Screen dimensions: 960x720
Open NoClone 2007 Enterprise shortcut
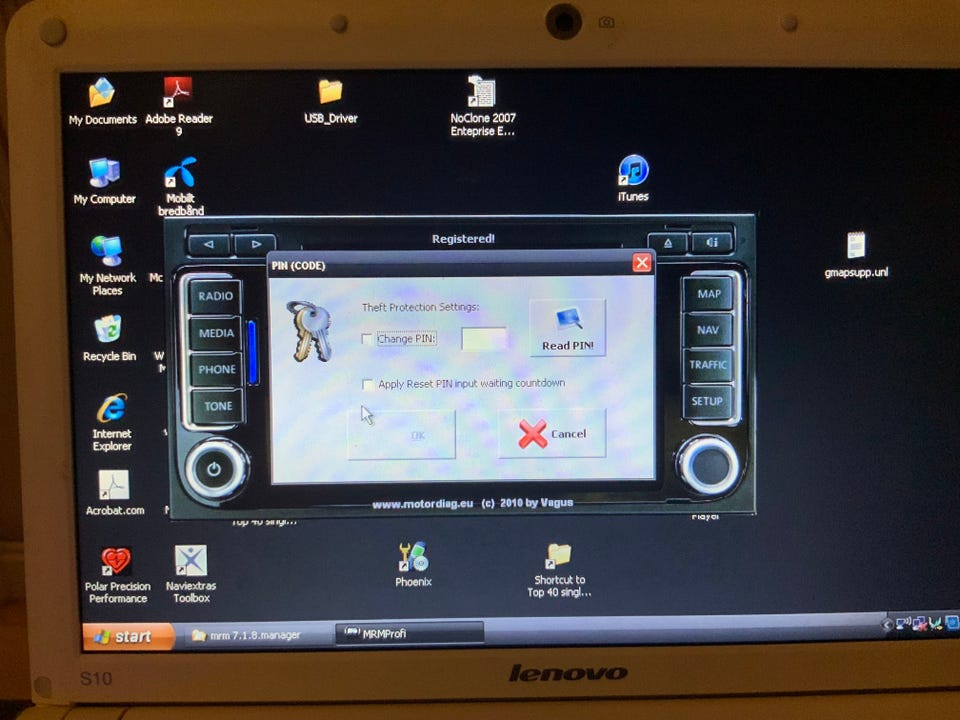(x=482, y=106)
